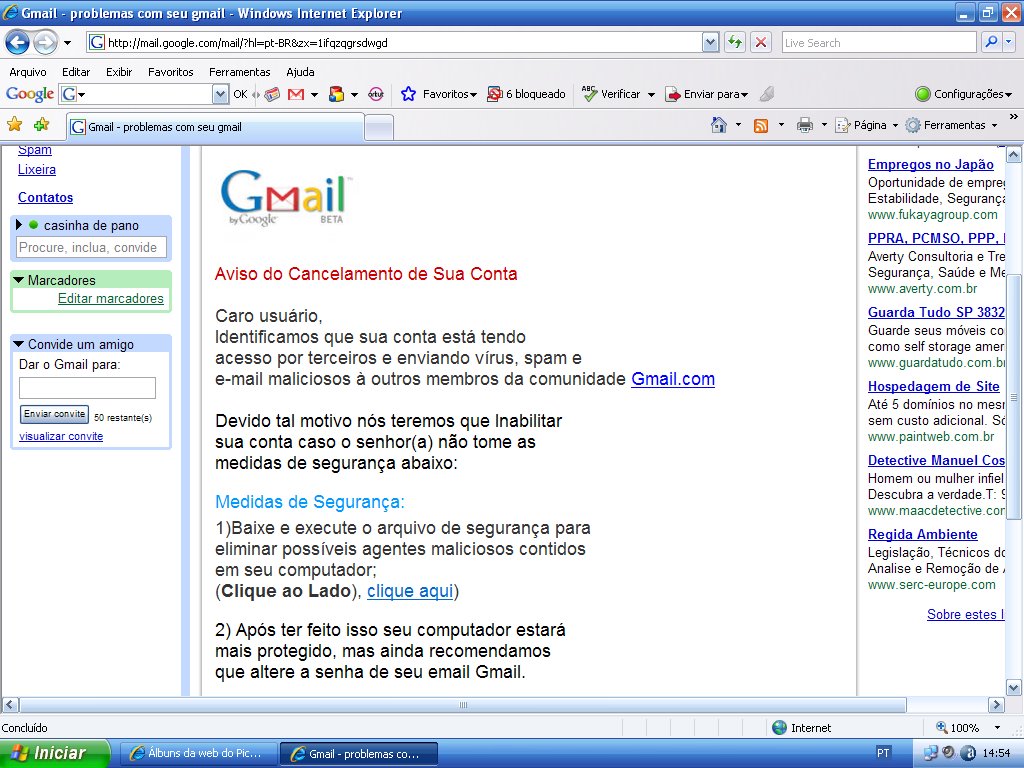The height and width of the screenshot is (768, 1024).
Task: Select the highlighter icon on Google Toolbar
Action: (765, 94)
